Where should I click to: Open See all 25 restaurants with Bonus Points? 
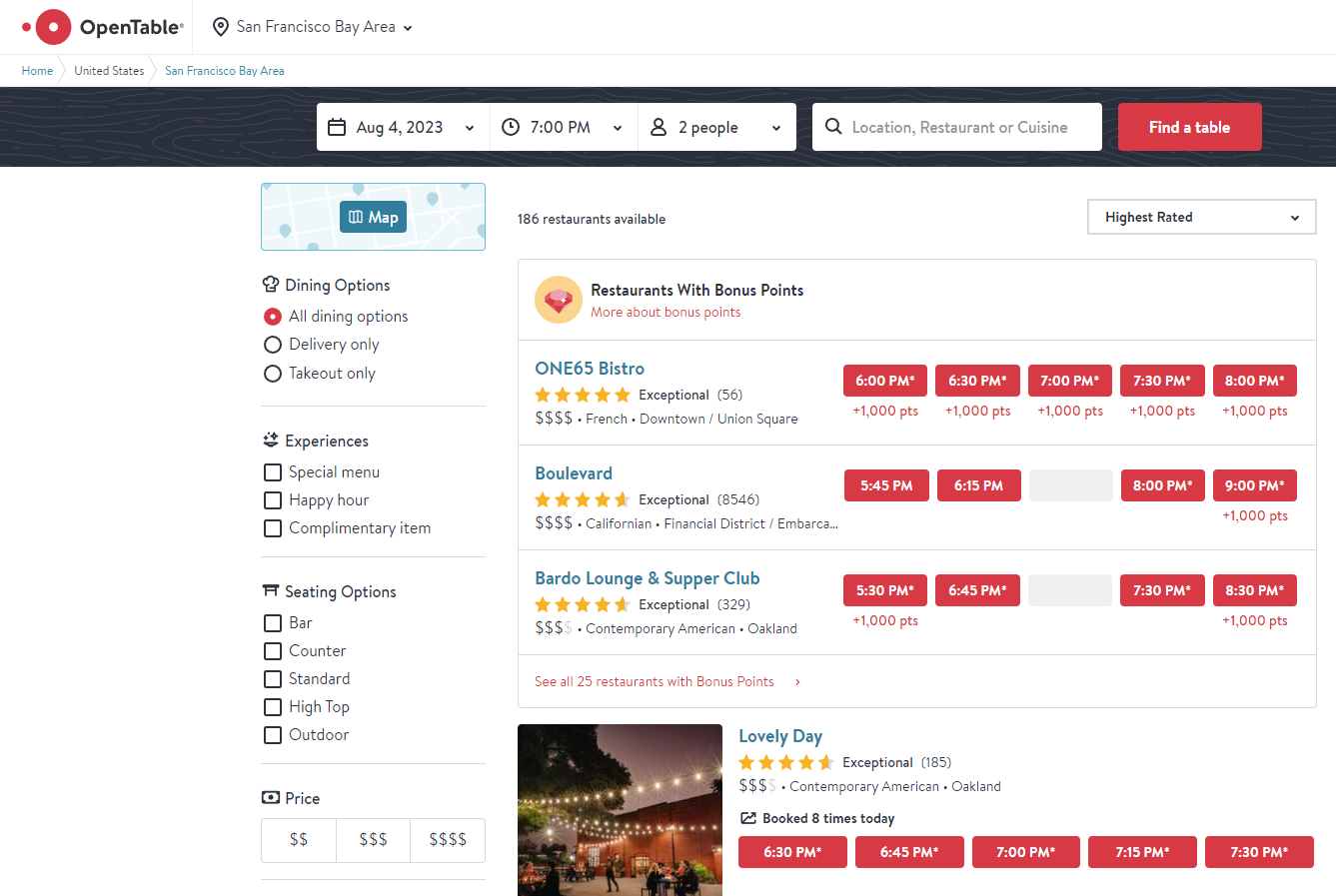(x=655, y=681)
